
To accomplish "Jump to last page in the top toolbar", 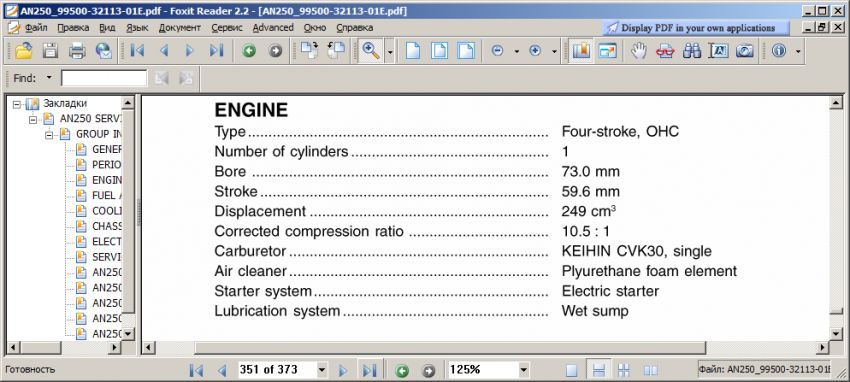I will point(216,51).
